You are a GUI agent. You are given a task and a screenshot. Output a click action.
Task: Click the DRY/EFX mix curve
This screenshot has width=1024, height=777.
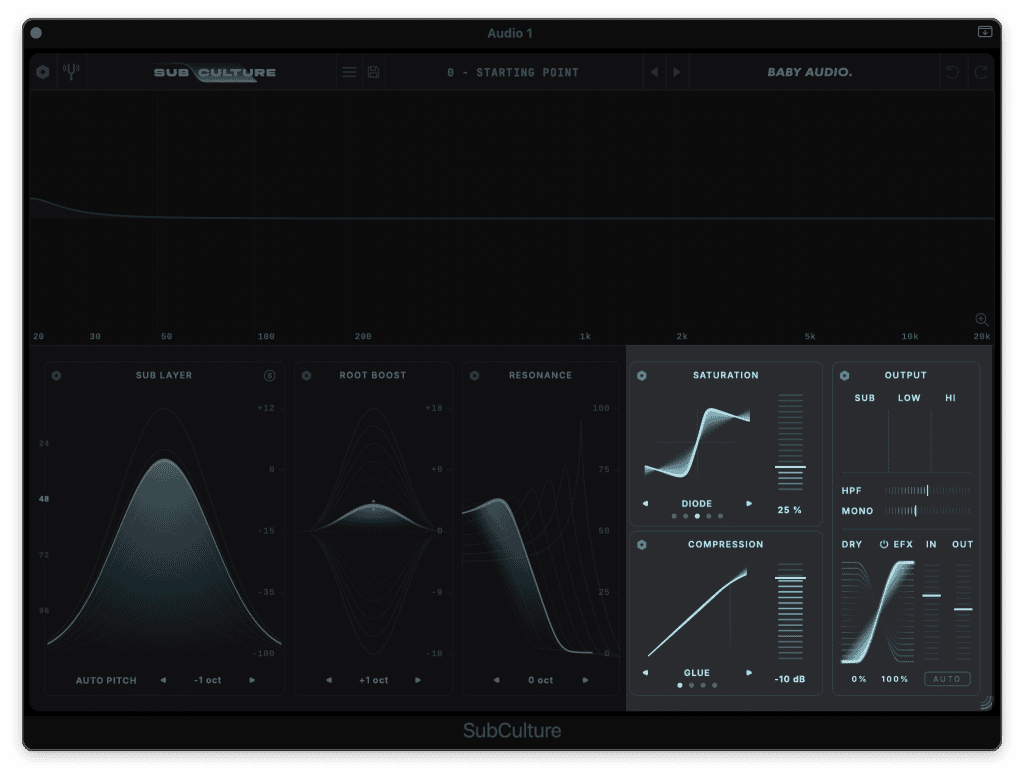[x=878, y=612]
